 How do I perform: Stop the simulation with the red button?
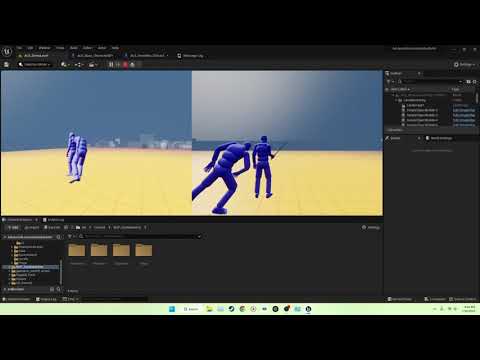point(125,64)
